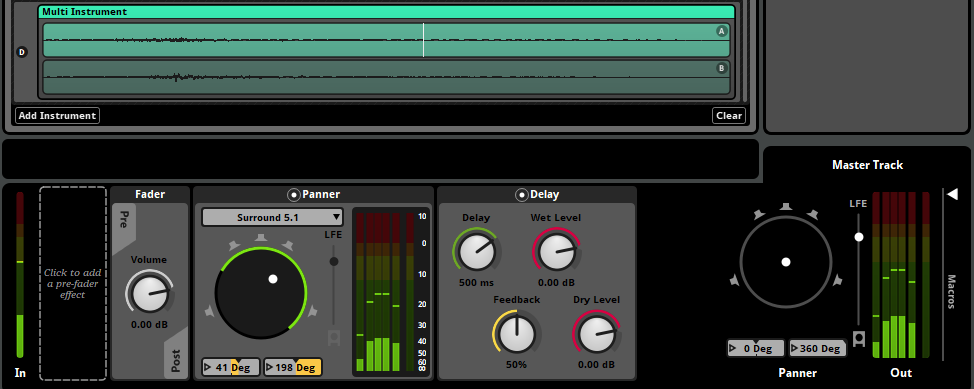Click the Master front-left speaker icon
This screenshot has width=974, height=389.
point(759,214)
